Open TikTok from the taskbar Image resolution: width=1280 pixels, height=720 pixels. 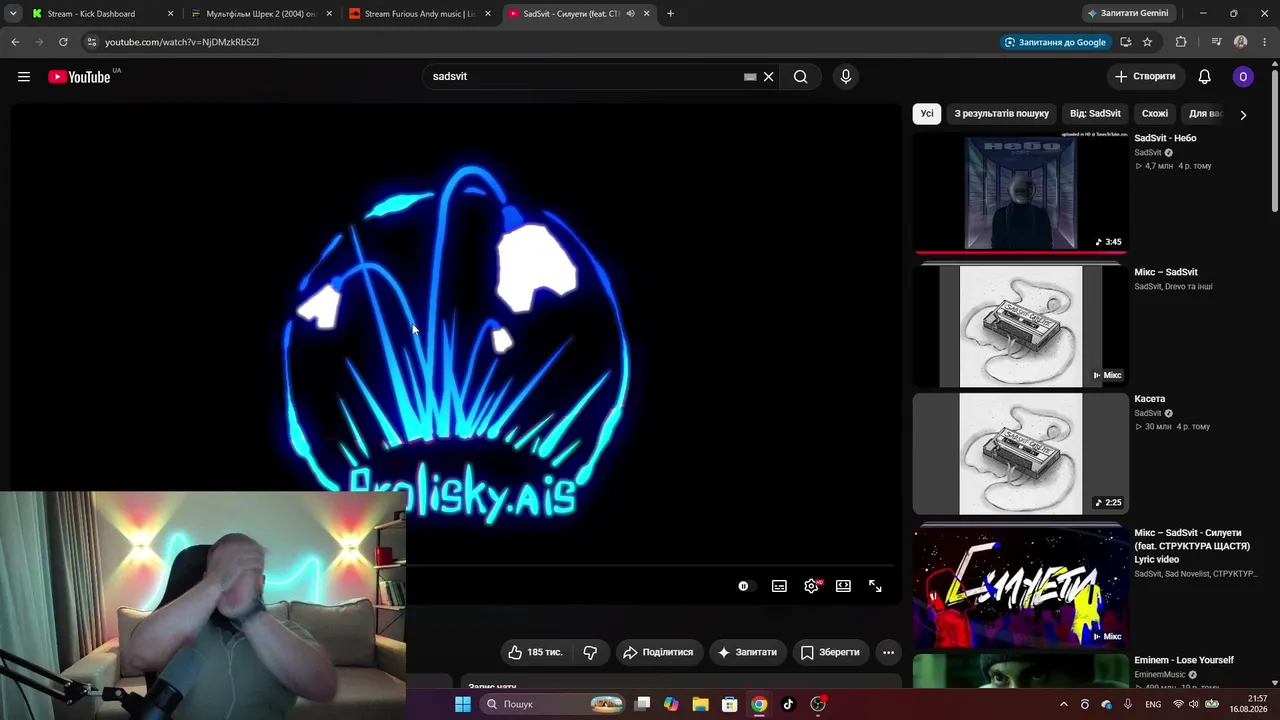[x=788, y=704]
